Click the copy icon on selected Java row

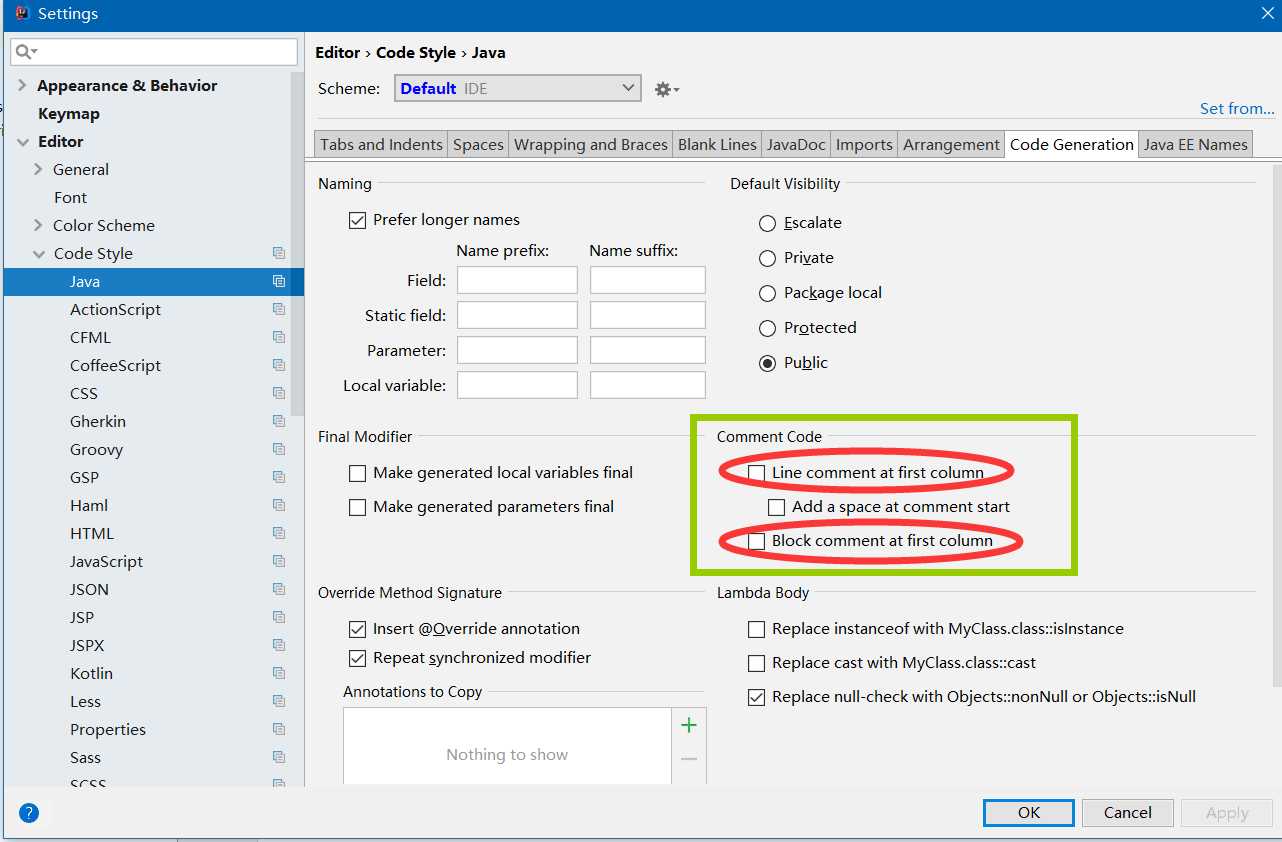tap(279, 281)
